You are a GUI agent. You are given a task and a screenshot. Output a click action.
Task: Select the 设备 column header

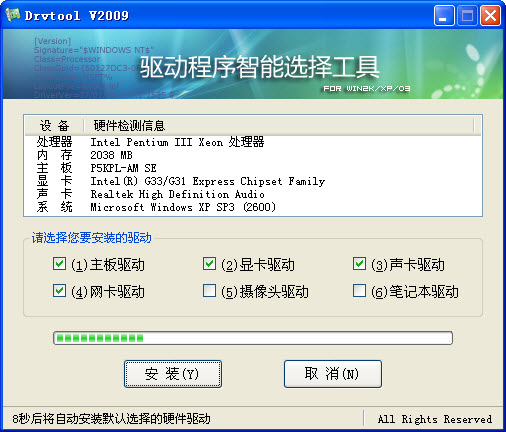[x=54, y=126]
